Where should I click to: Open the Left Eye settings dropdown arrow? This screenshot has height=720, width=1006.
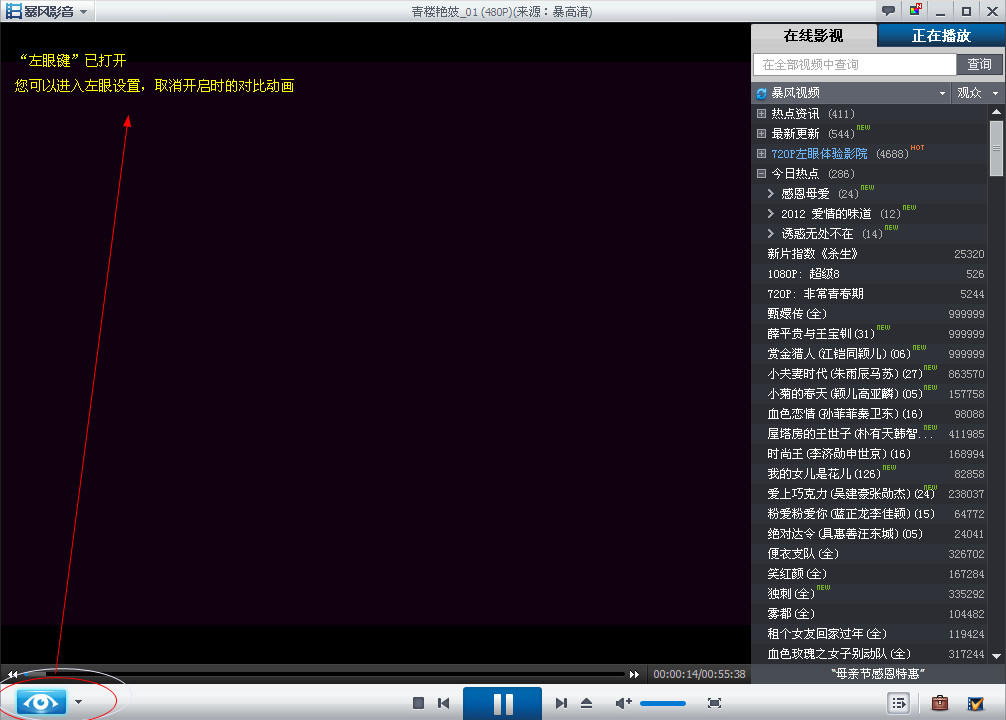pos(78,702)
